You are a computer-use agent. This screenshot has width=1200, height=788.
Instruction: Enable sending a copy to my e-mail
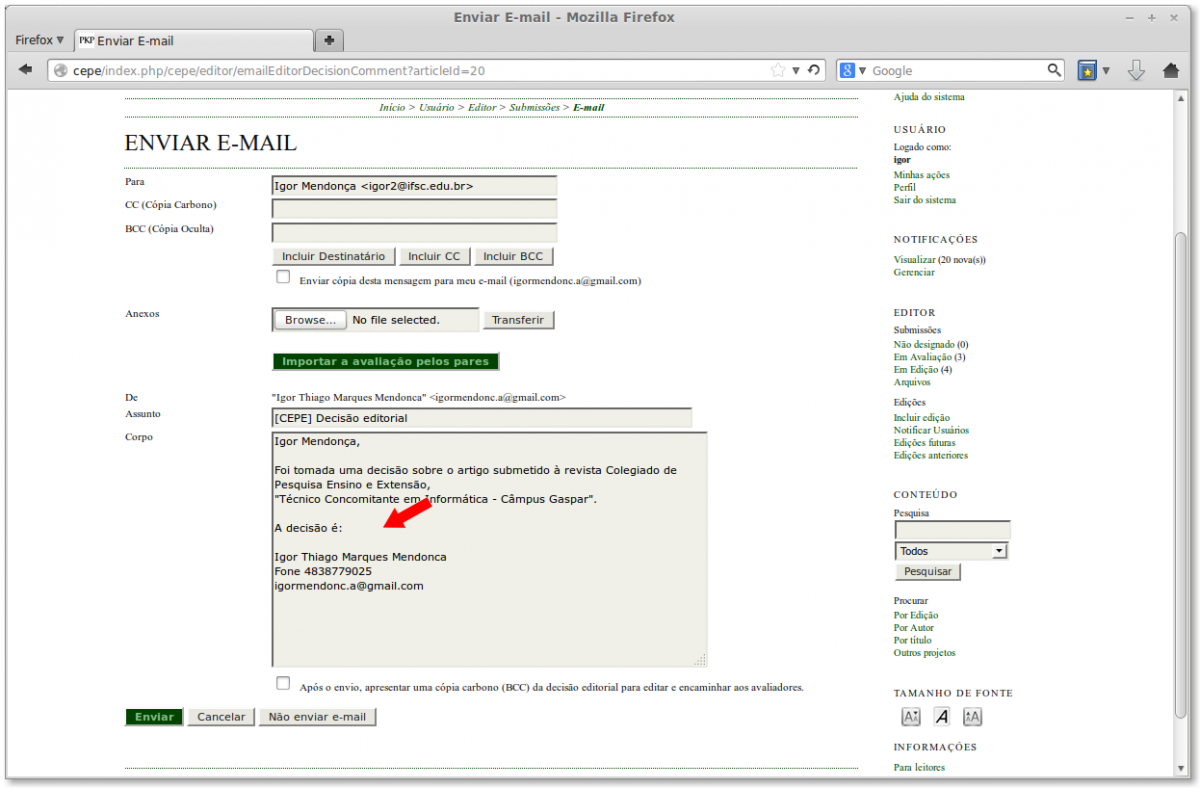283,277
